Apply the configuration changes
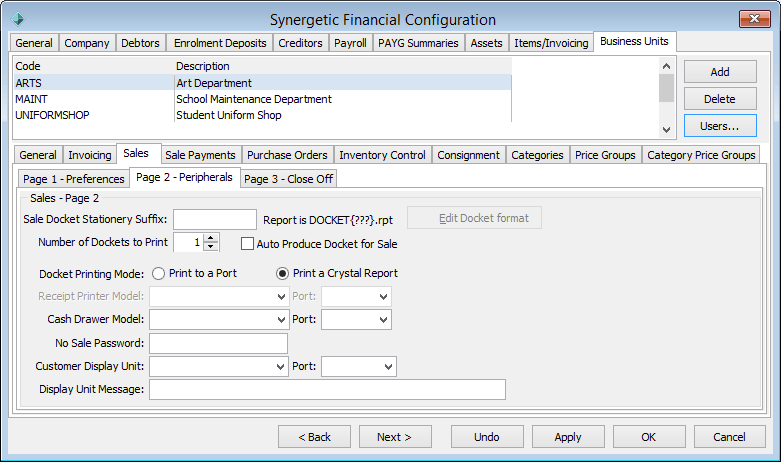This screenshot has height=462, width=781. pyautogui.click(x=568, y=437)
